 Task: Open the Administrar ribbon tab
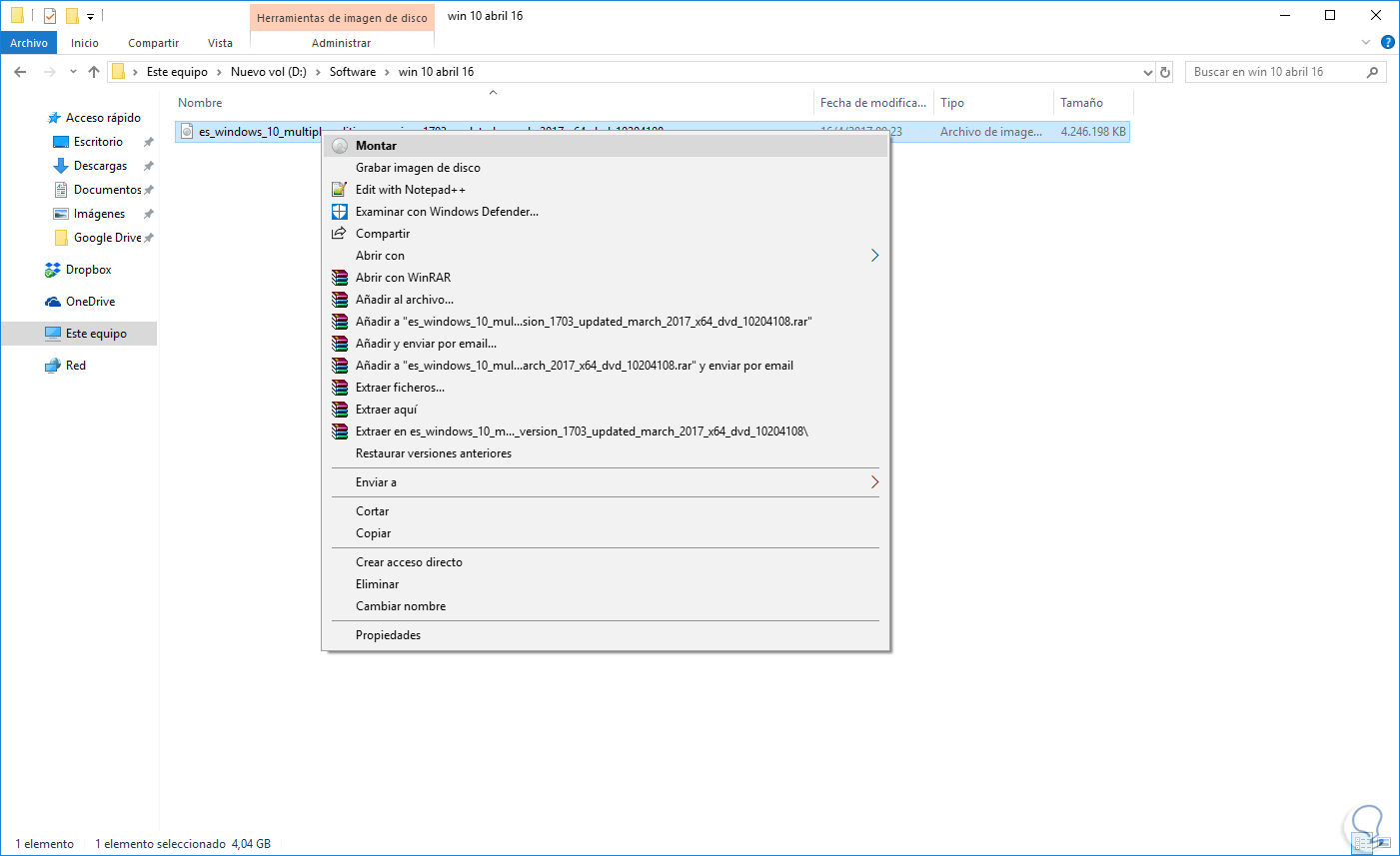click(x=341, y=43)
